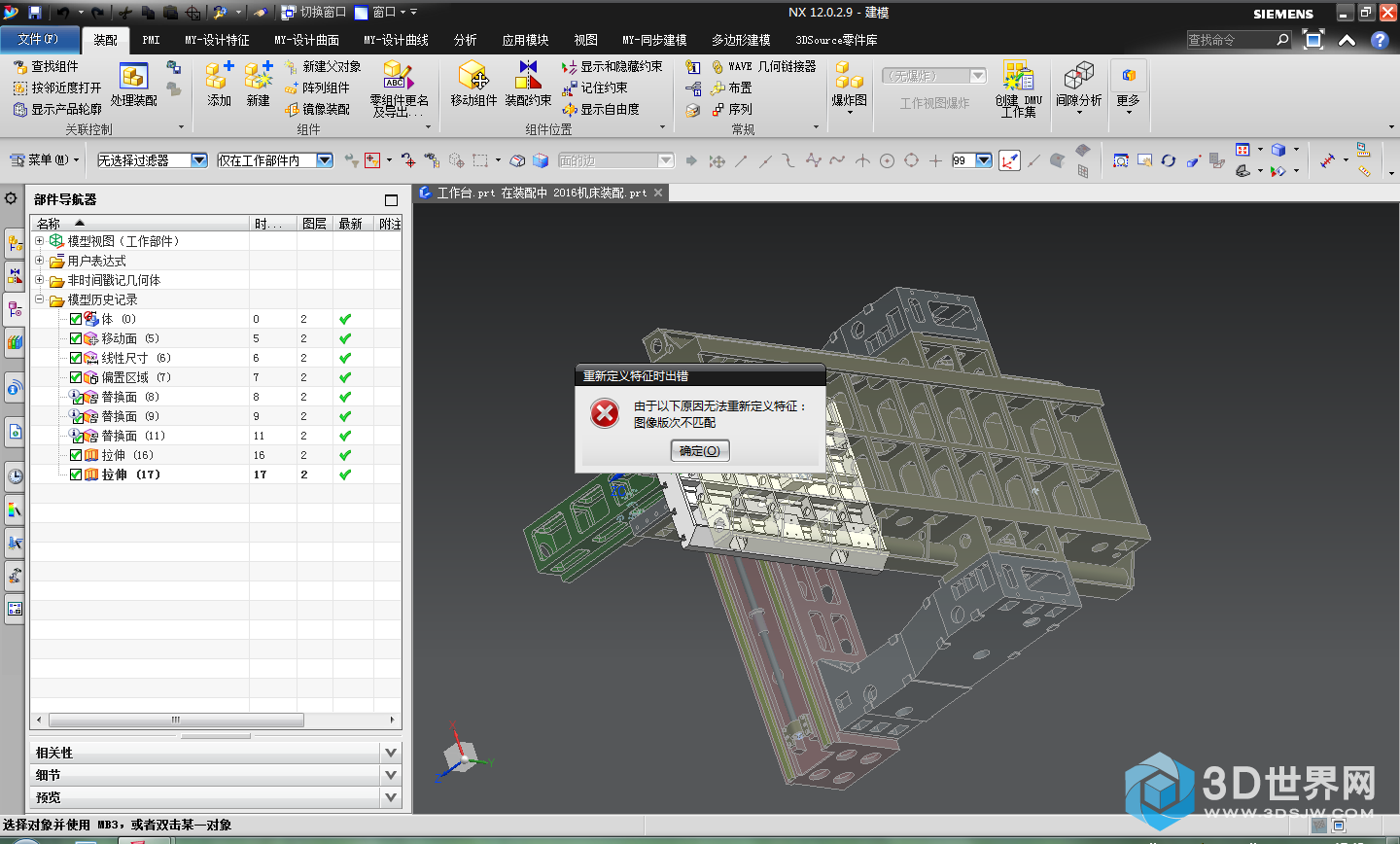The image size is (1400, 844).
Task: Collapse the 模型历史记录 tree node
Action: (x=40, y=299)
